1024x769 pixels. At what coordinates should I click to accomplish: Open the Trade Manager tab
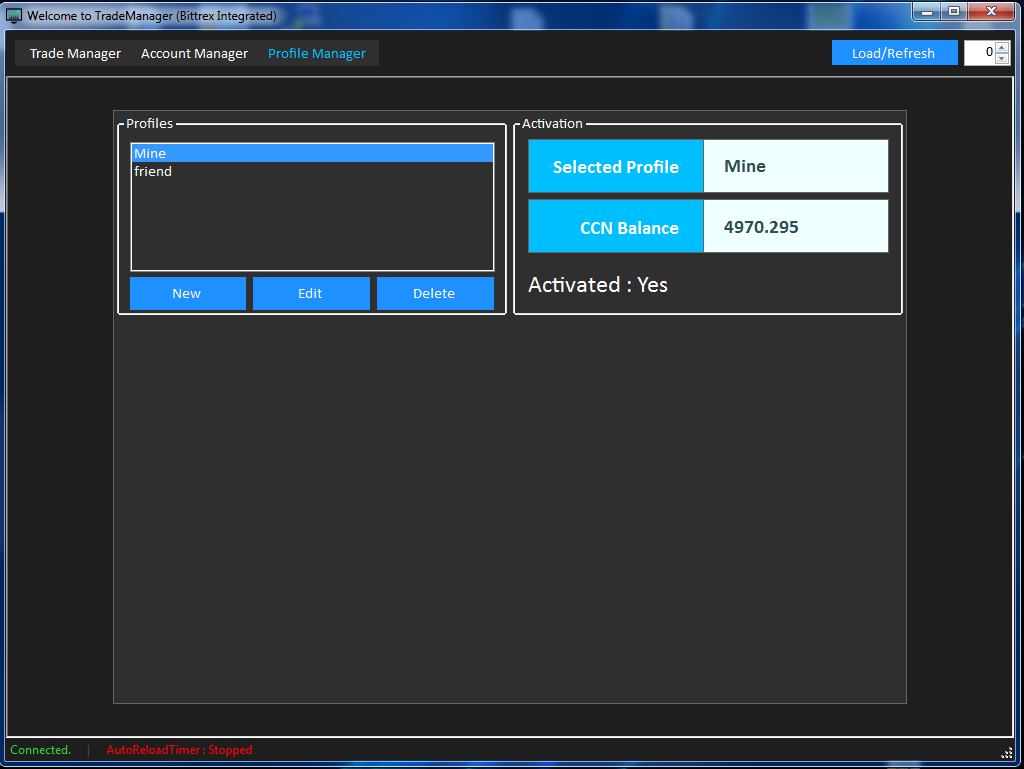(75, 54)
